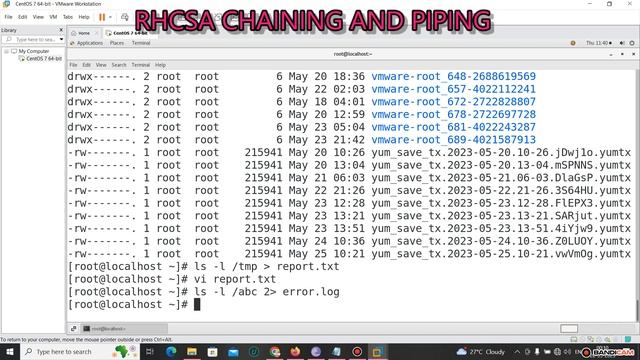This screenshot has height=360, width=640.
Task: Open the GNOME clock Thu 11:40
Action: 598,43
